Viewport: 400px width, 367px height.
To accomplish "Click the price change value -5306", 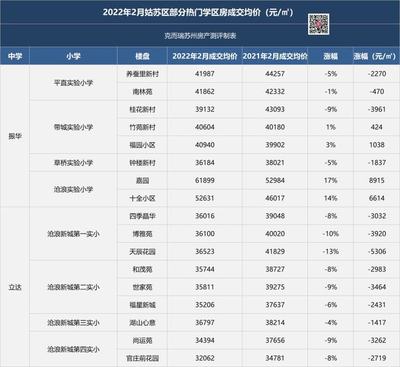I will (x=377, y=252).
